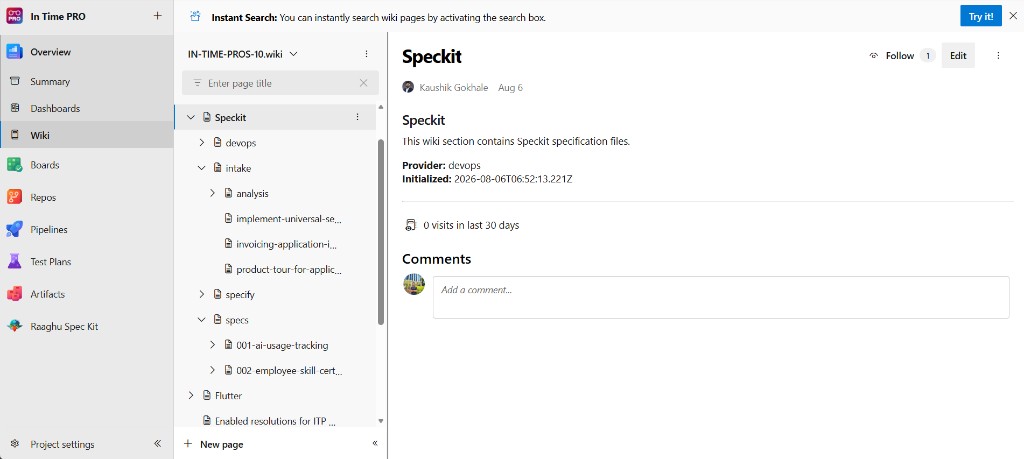Click the Kaushik Gokhale author name
Viewport: 1024px width, 459px height.
coord(453,87)
